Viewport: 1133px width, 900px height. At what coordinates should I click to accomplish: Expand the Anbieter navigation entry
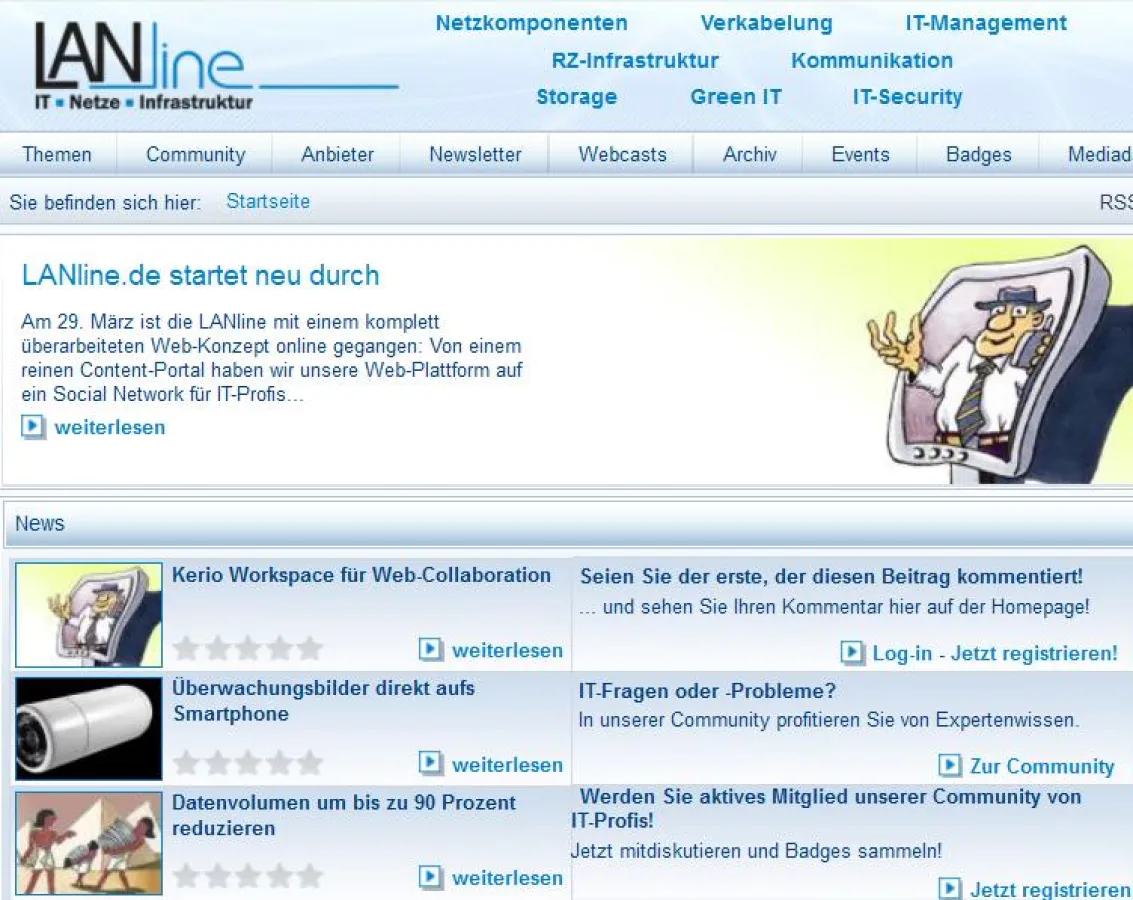click(337, 154)
